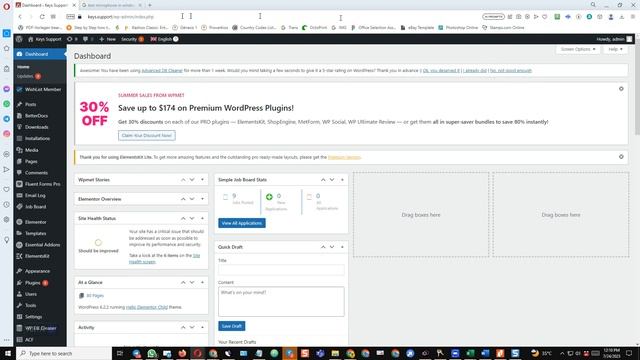This screenshot has height=360, width=640.
Task: Click the WordPress logo in admin bar
Action: tap(19, 39)
